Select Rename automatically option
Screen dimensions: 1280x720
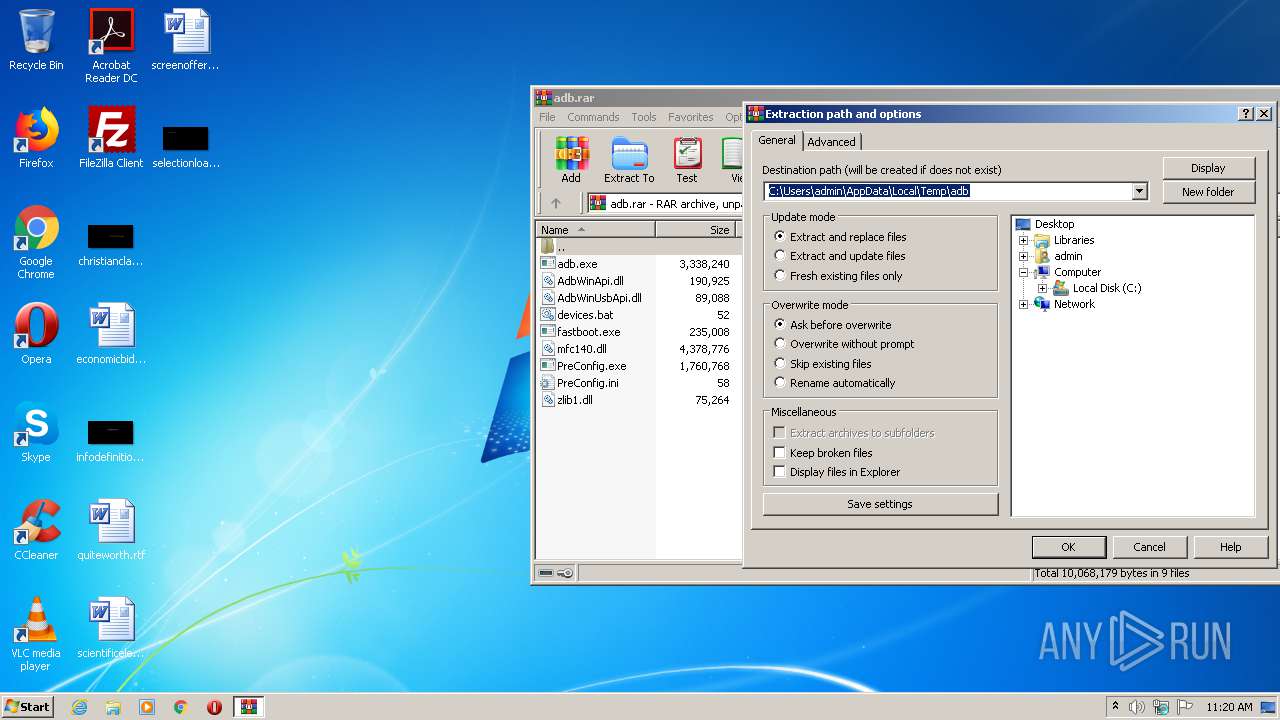835,383
